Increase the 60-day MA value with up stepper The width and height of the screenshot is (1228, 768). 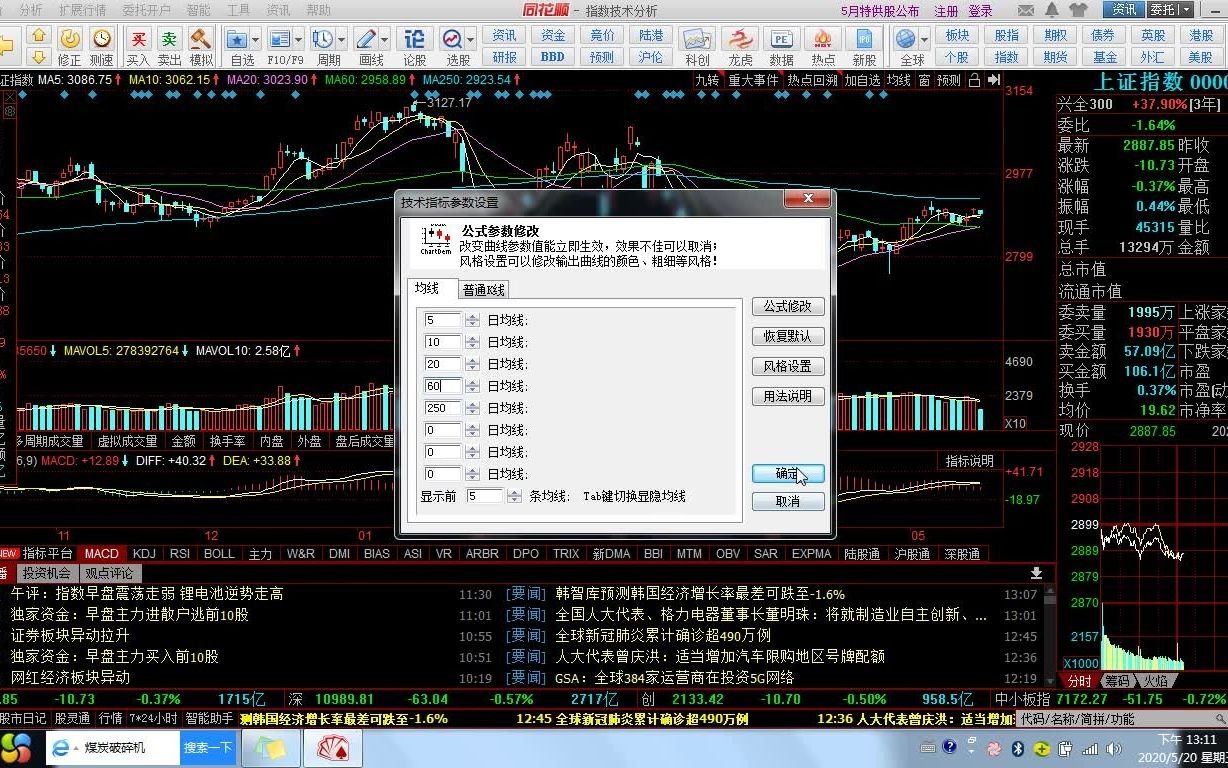point(470,382)
